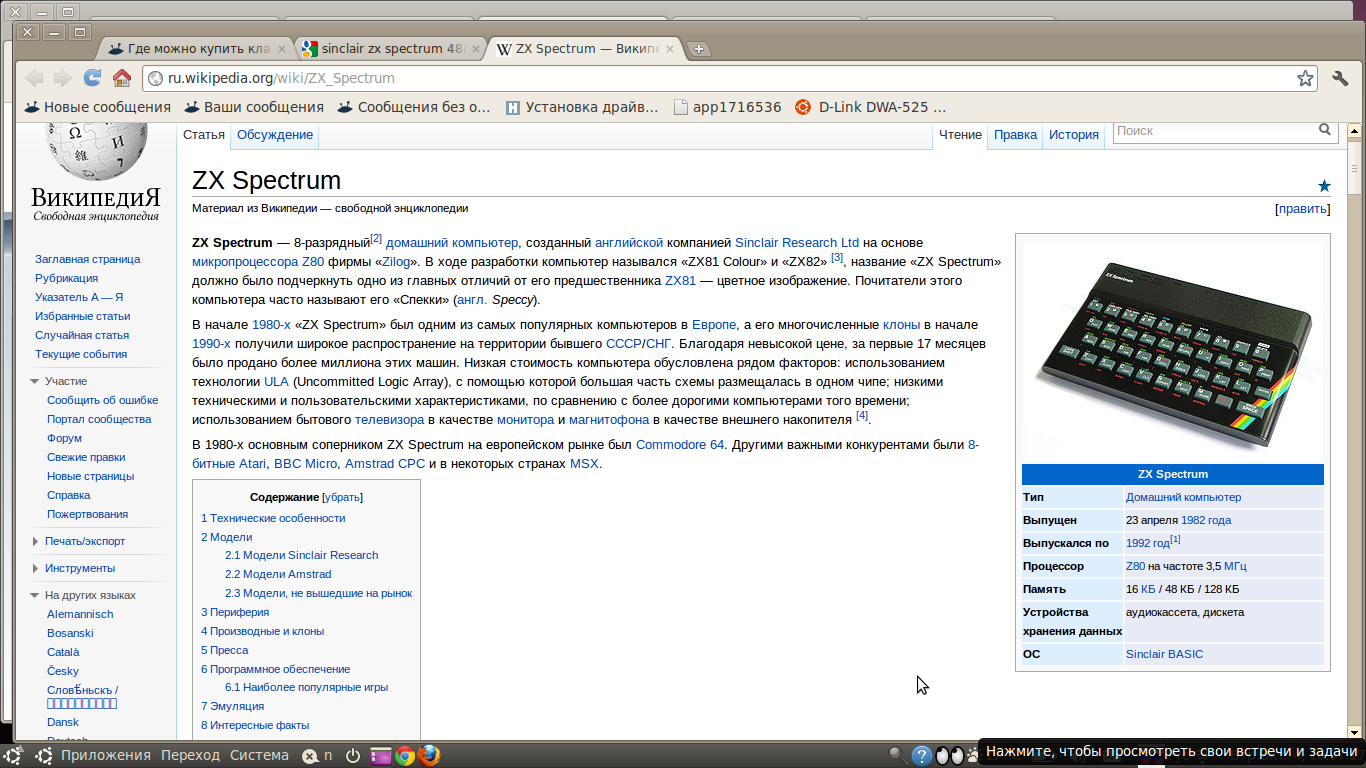This screenshot has height=768, width=1366.
Task: Click the Sinclair BASIC infobox link
Action: (1164, 654)
